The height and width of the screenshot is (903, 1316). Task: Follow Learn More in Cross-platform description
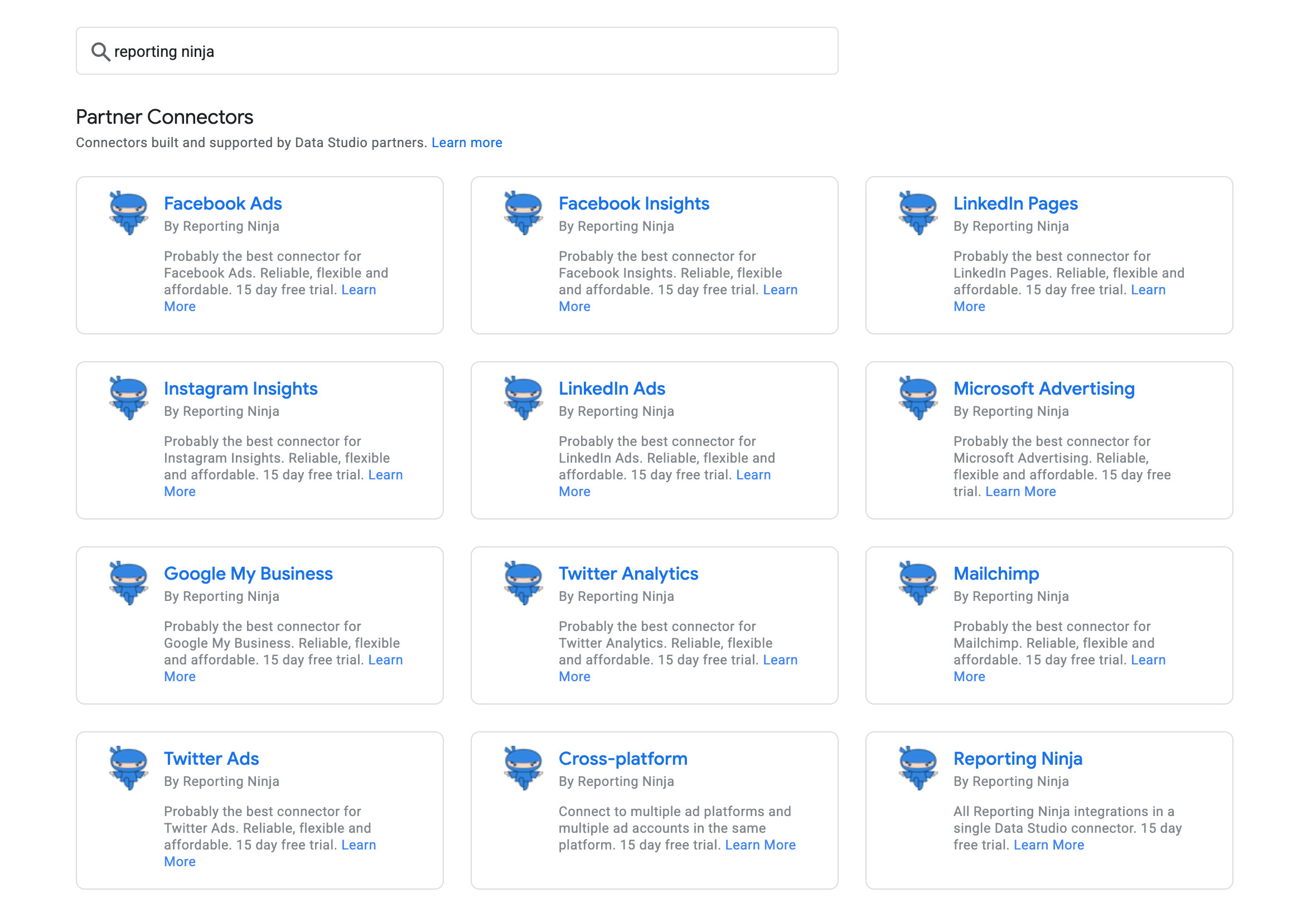coord(760,844)
